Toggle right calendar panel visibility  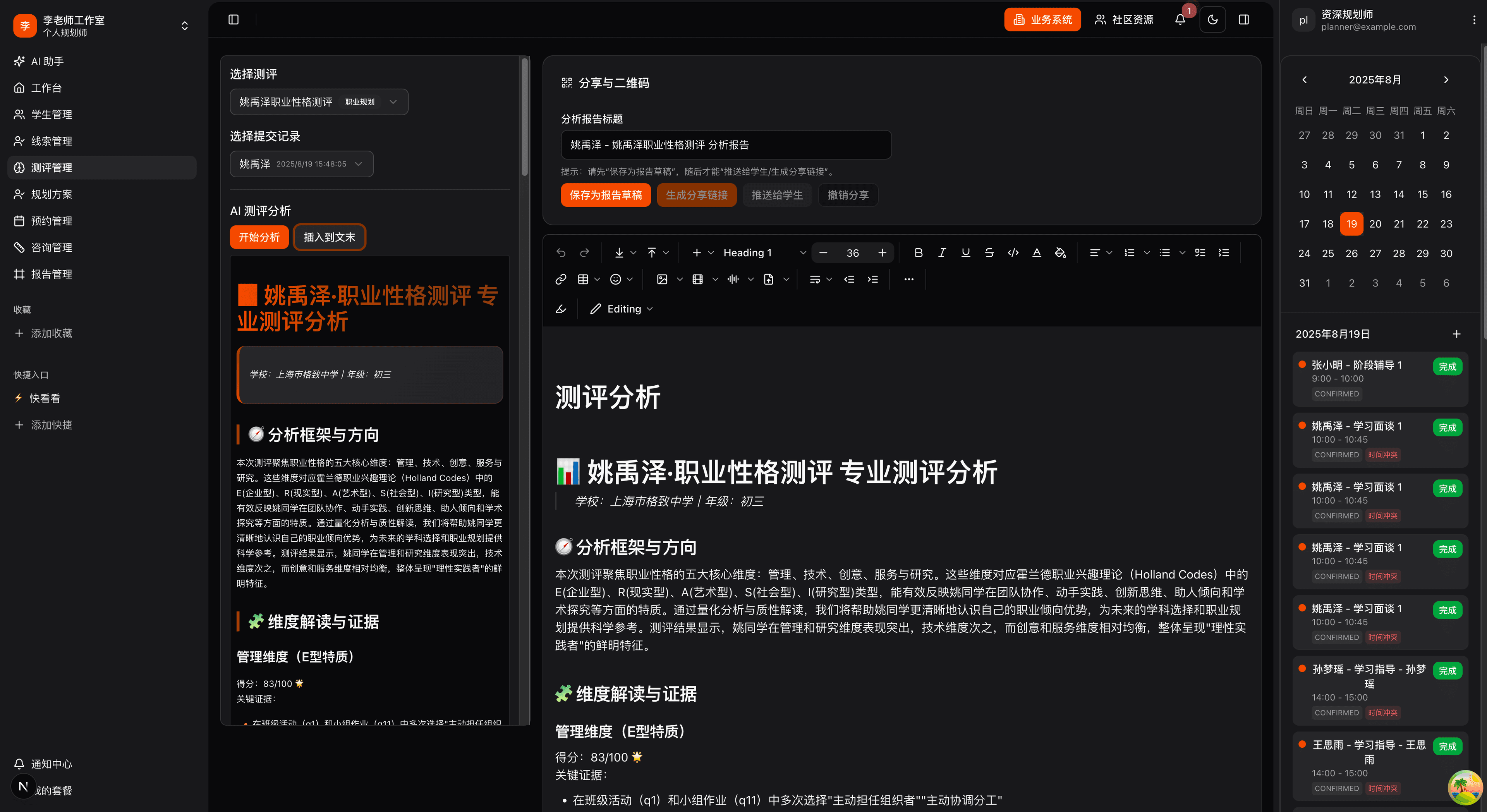(1243, 20)
